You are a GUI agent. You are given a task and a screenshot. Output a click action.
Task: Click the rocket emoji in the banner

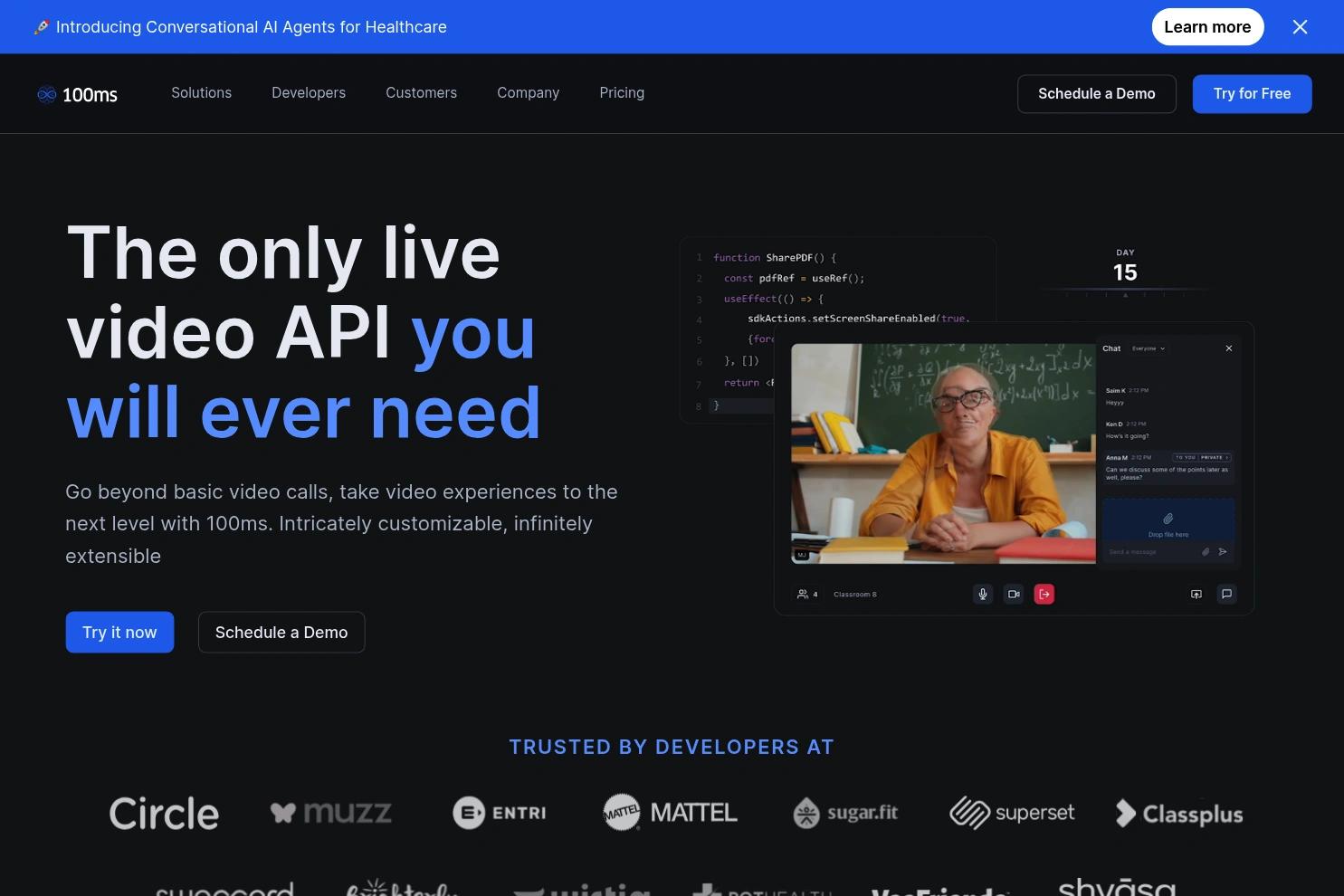click(41, 27)
